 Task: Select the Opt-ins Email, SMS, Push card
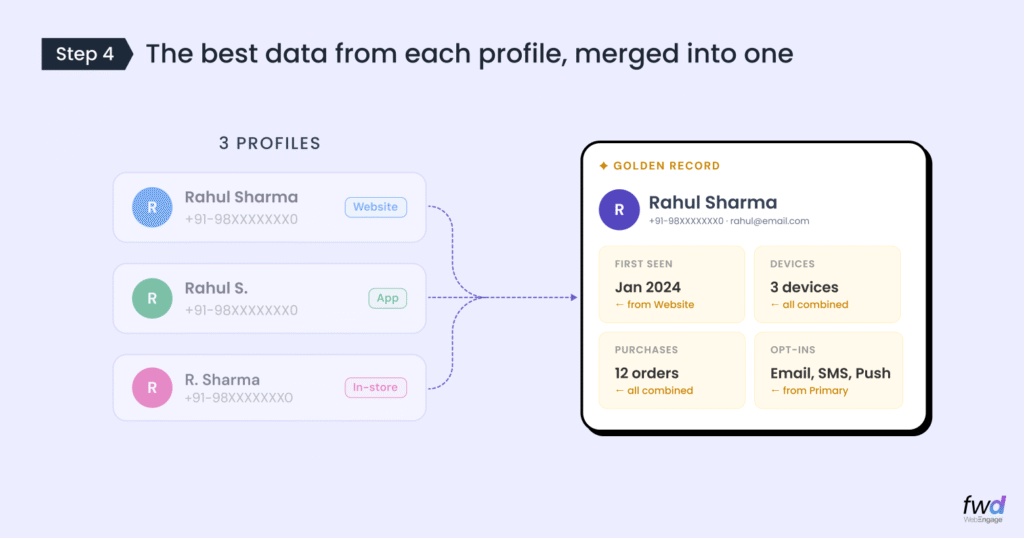pos(828,370)
